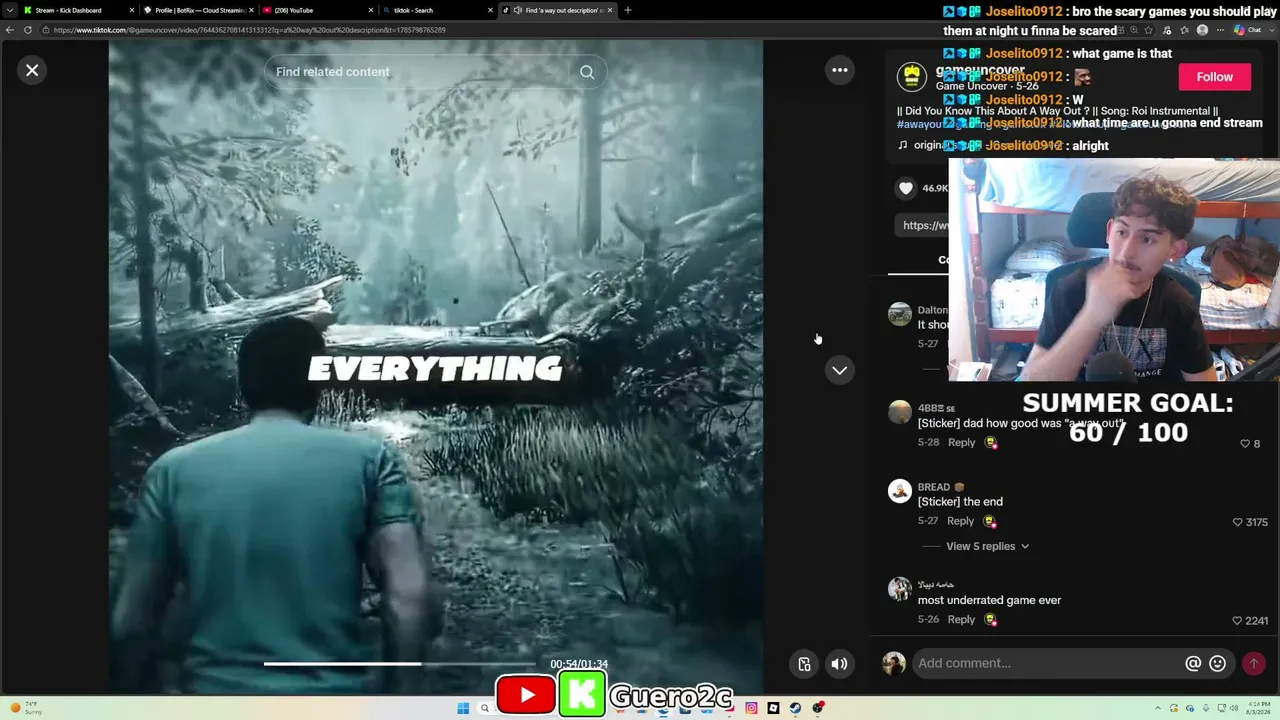Screen dimensions: 1280x720
Task: Toggle auto-scroll button beside the volume control
Action: pos(804,663)
